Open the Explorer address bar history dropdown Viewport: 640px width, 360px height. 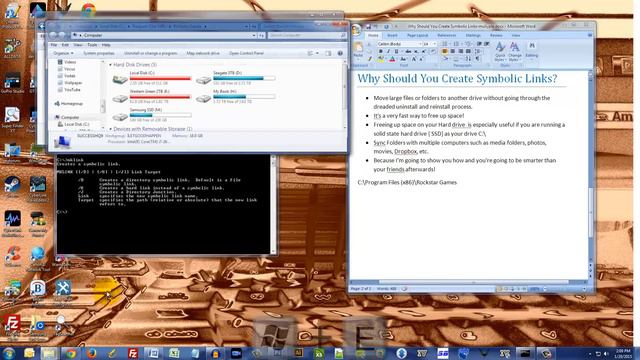pos(254,36)
